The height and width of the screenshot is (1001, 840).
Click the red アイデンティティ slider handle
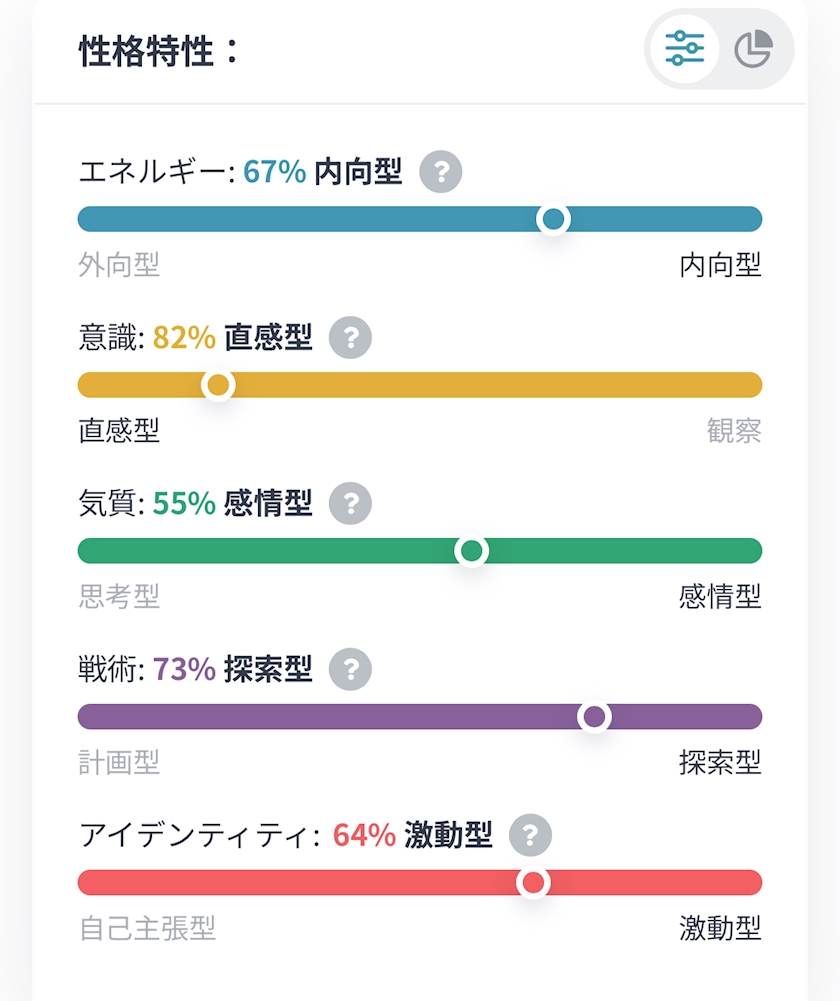pos(533,883)
